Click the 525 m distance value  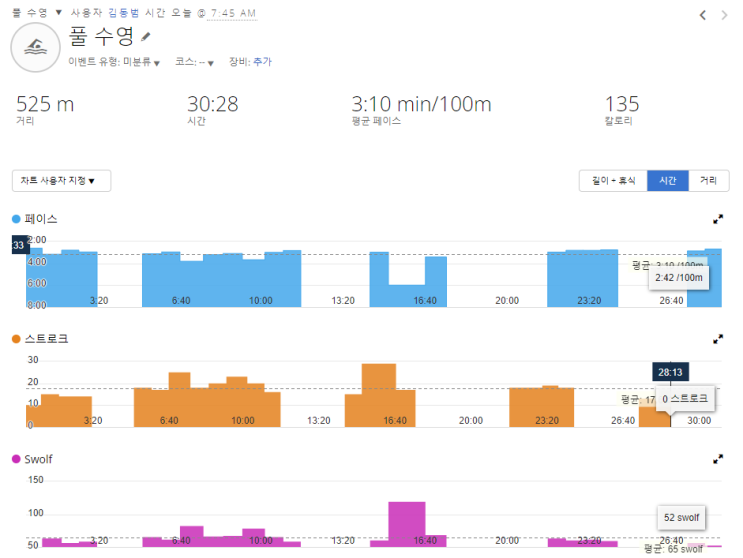click(x=45, y=104)
